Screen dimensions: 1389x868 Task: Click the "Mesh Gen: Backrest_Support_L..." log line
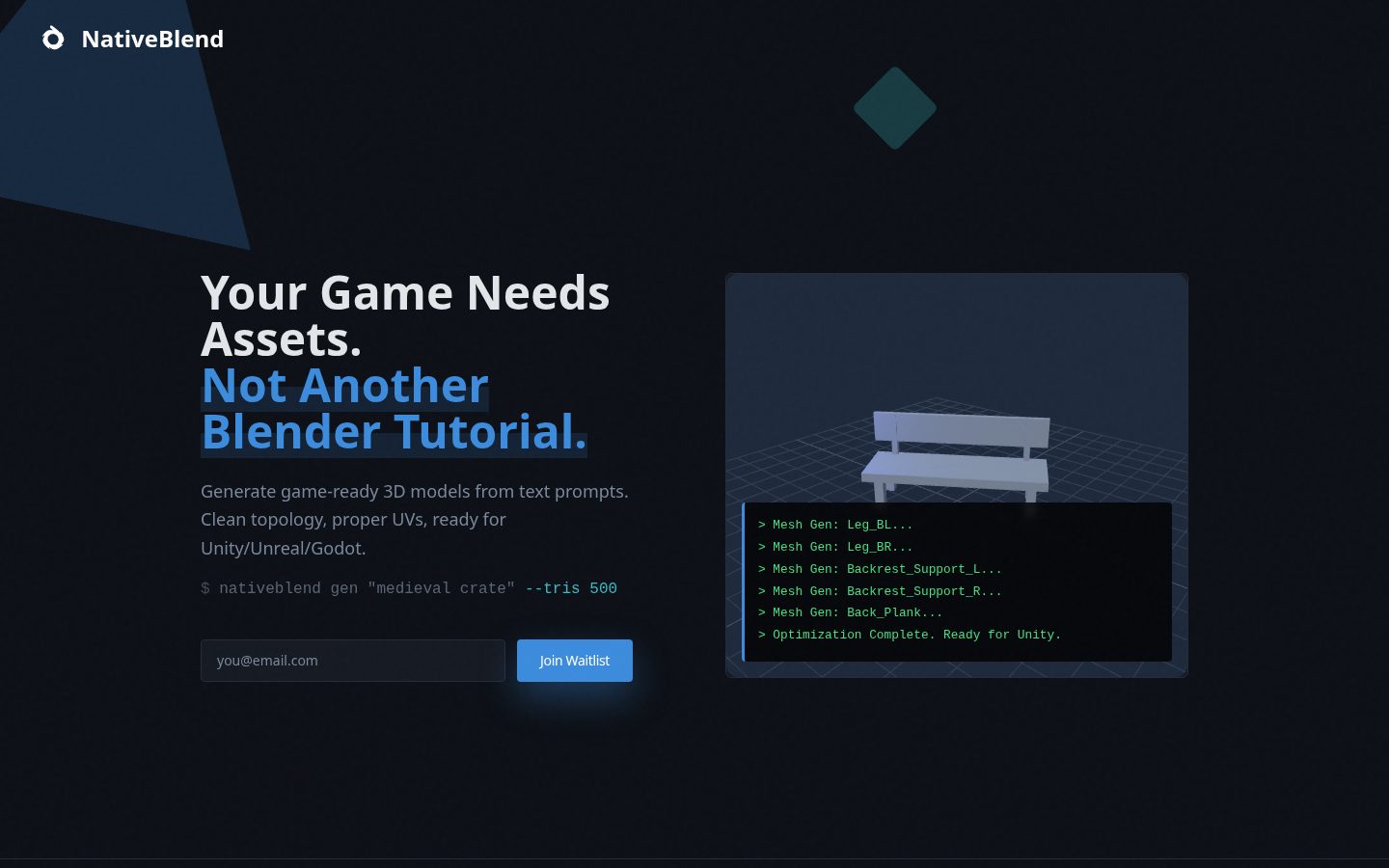(880, 569)
